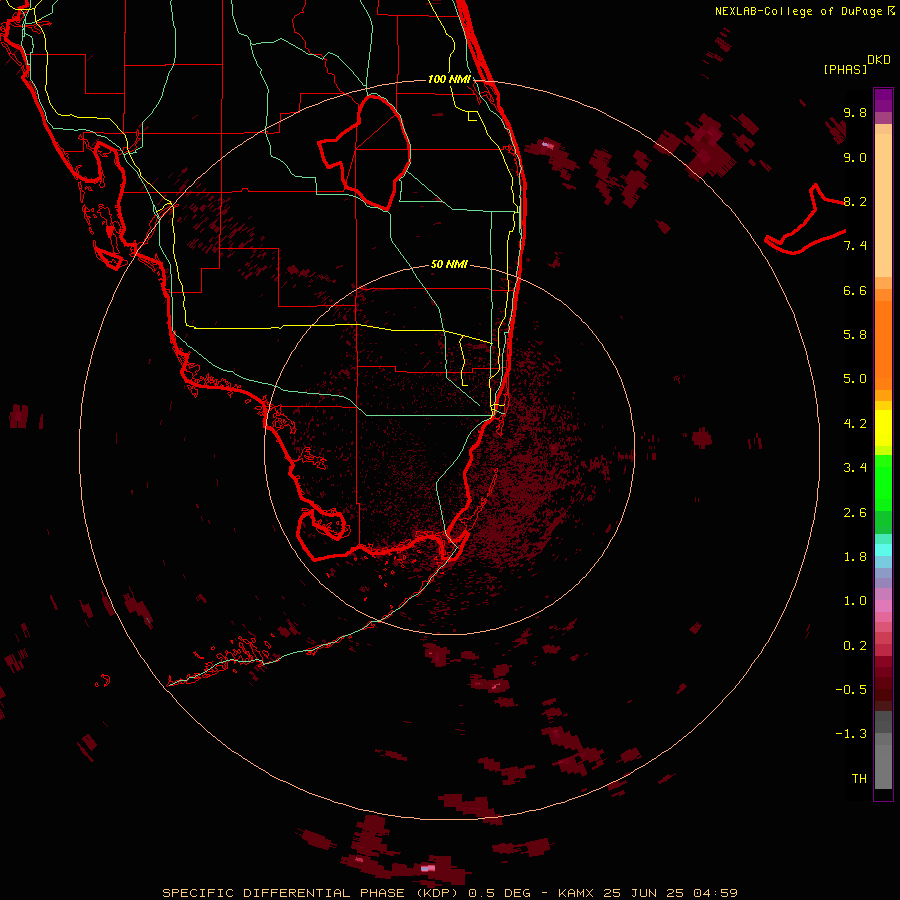Pick the bright green color bar segment
Viewport: 900px width, 900px height.
click(883, 482)
